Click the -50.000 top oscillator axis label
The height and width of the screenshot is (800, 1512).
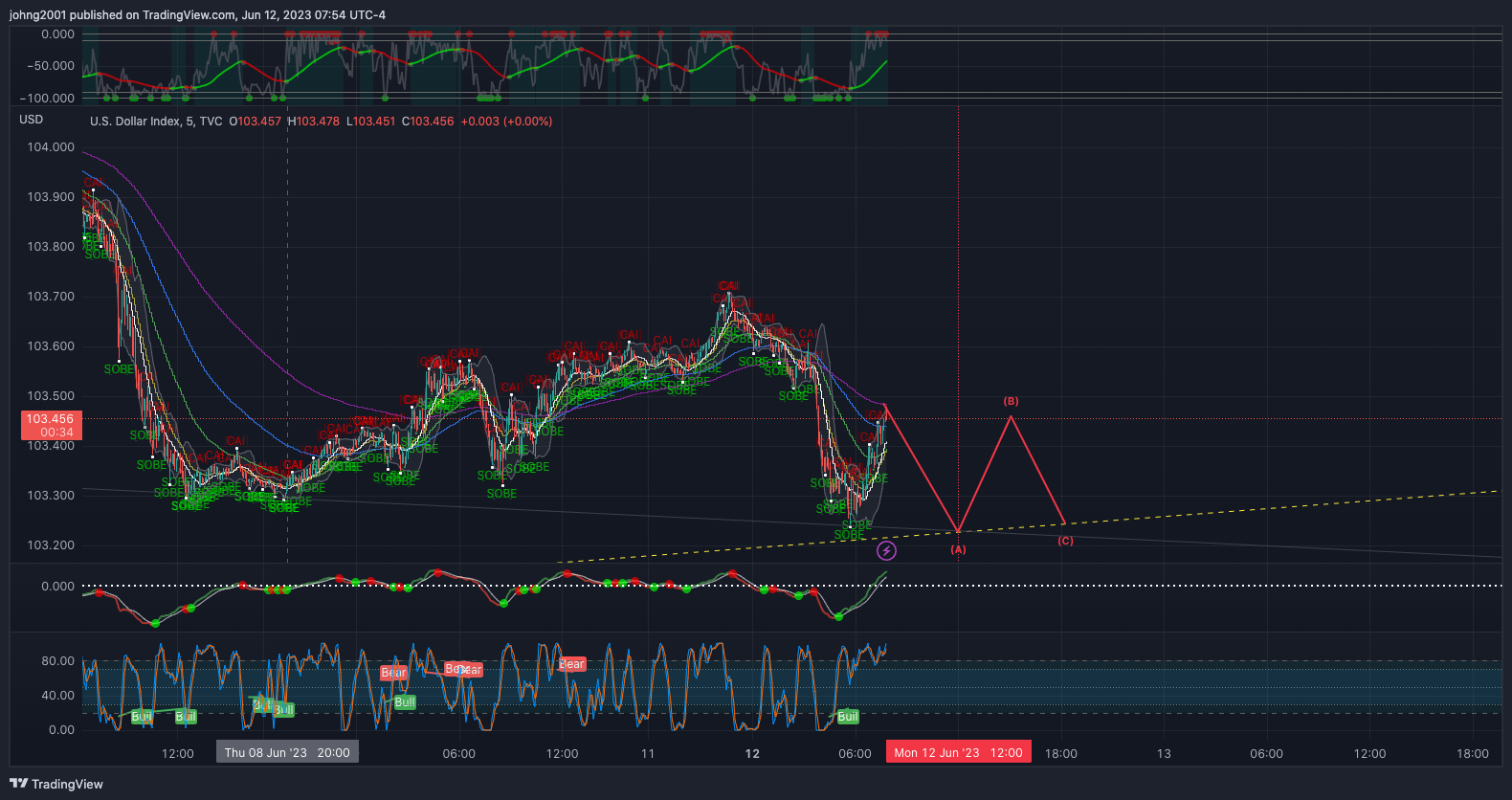click(52, 66)
